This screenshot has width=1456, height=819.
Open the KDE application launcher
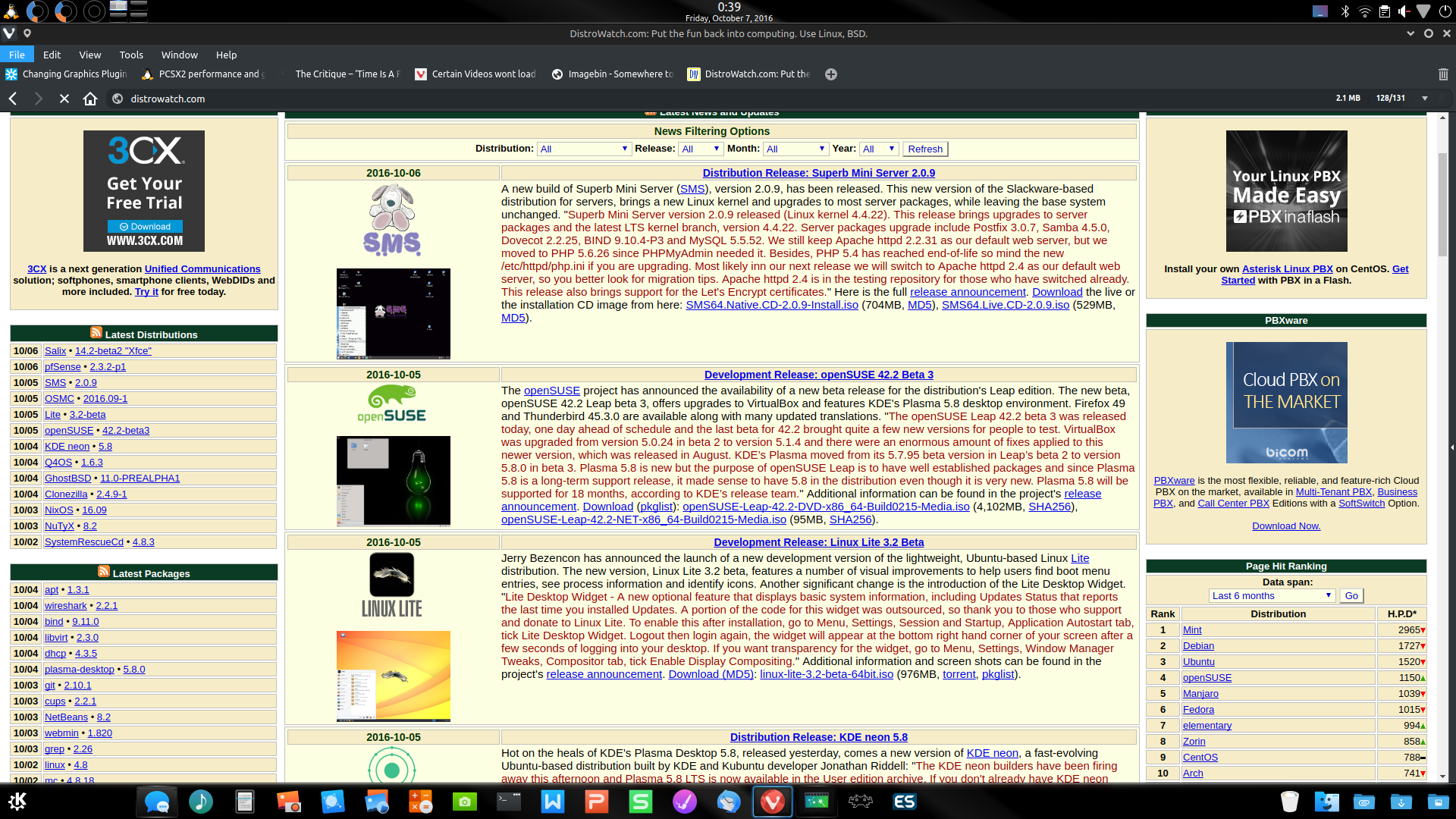17,802
